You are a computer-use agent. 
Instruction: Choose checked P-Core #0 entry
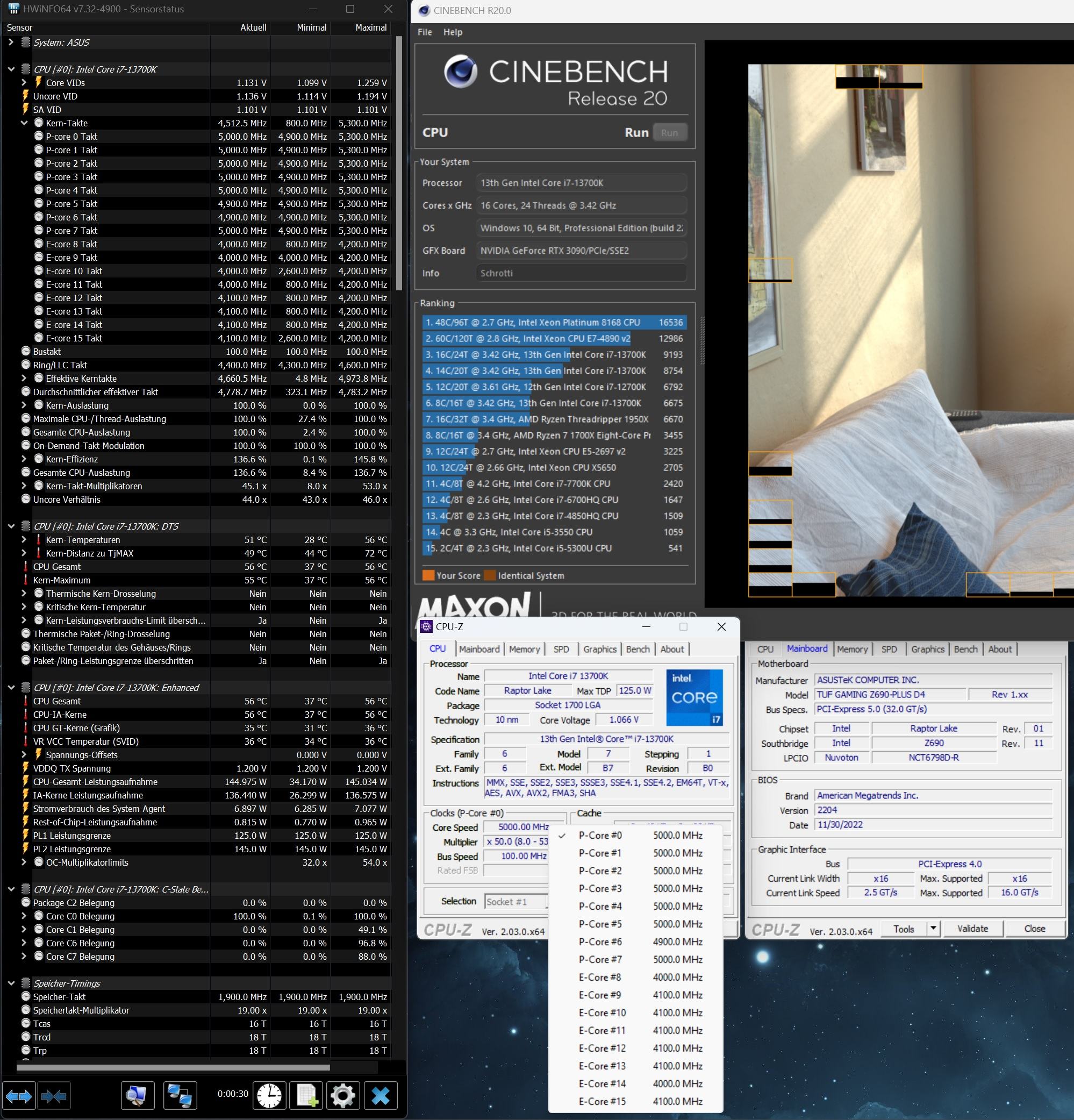pyautogui.click(x=600, y=836)
